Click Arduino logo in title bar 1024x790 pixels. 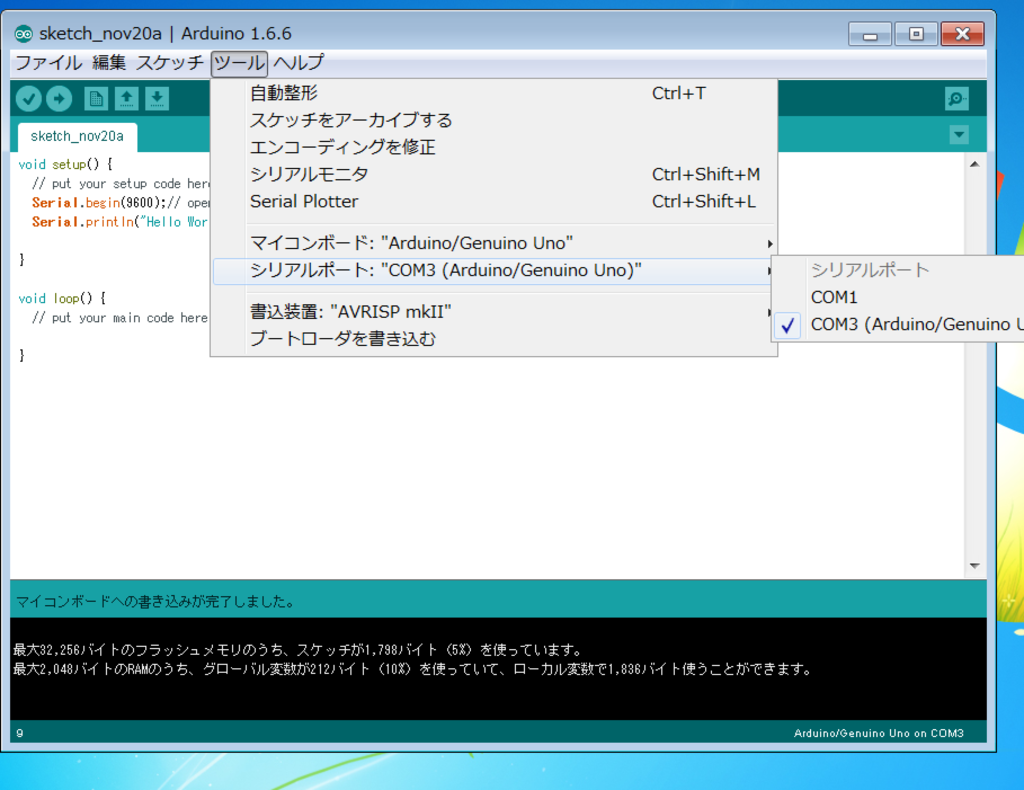pyautogui.click(x=24, y=33)
